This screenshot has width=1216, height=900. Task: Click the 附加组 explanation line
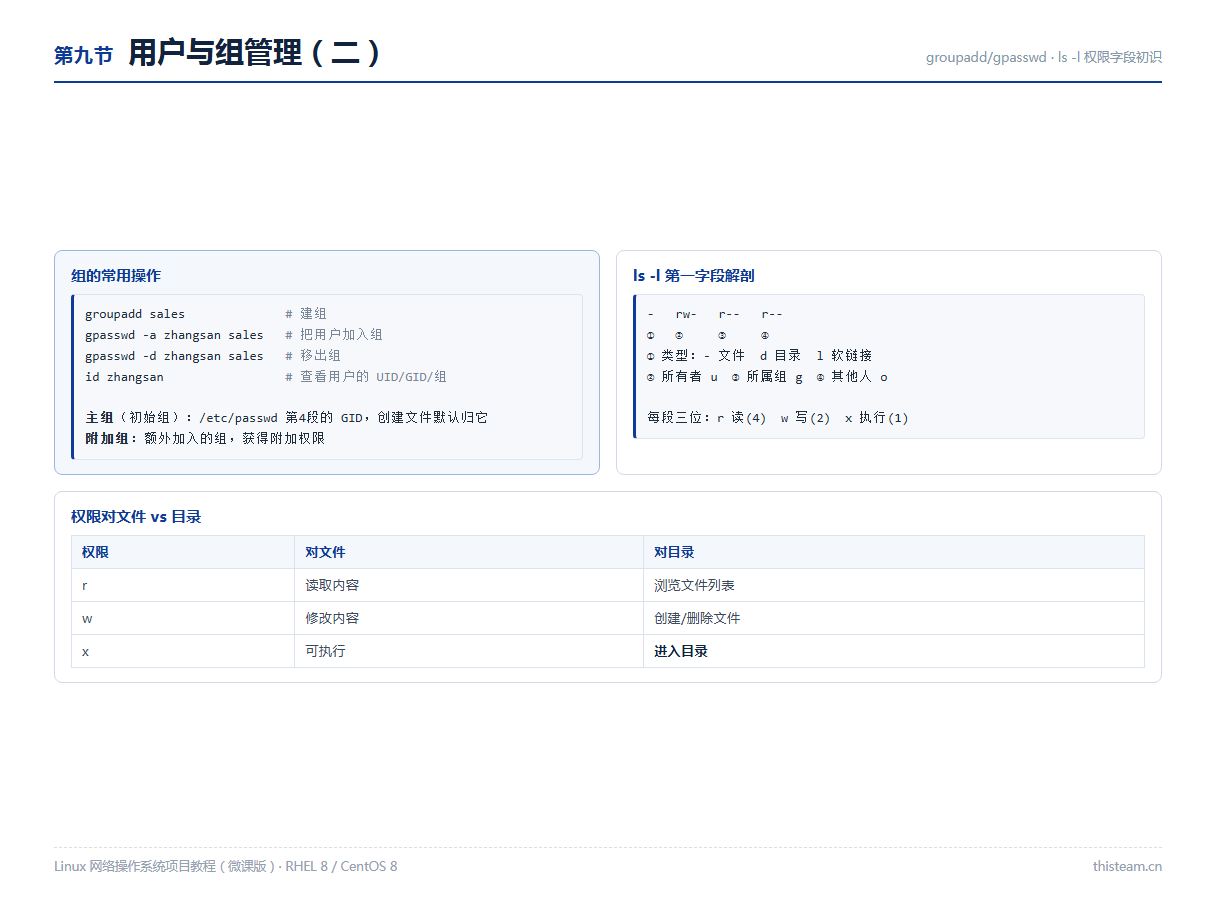[205, 438]
